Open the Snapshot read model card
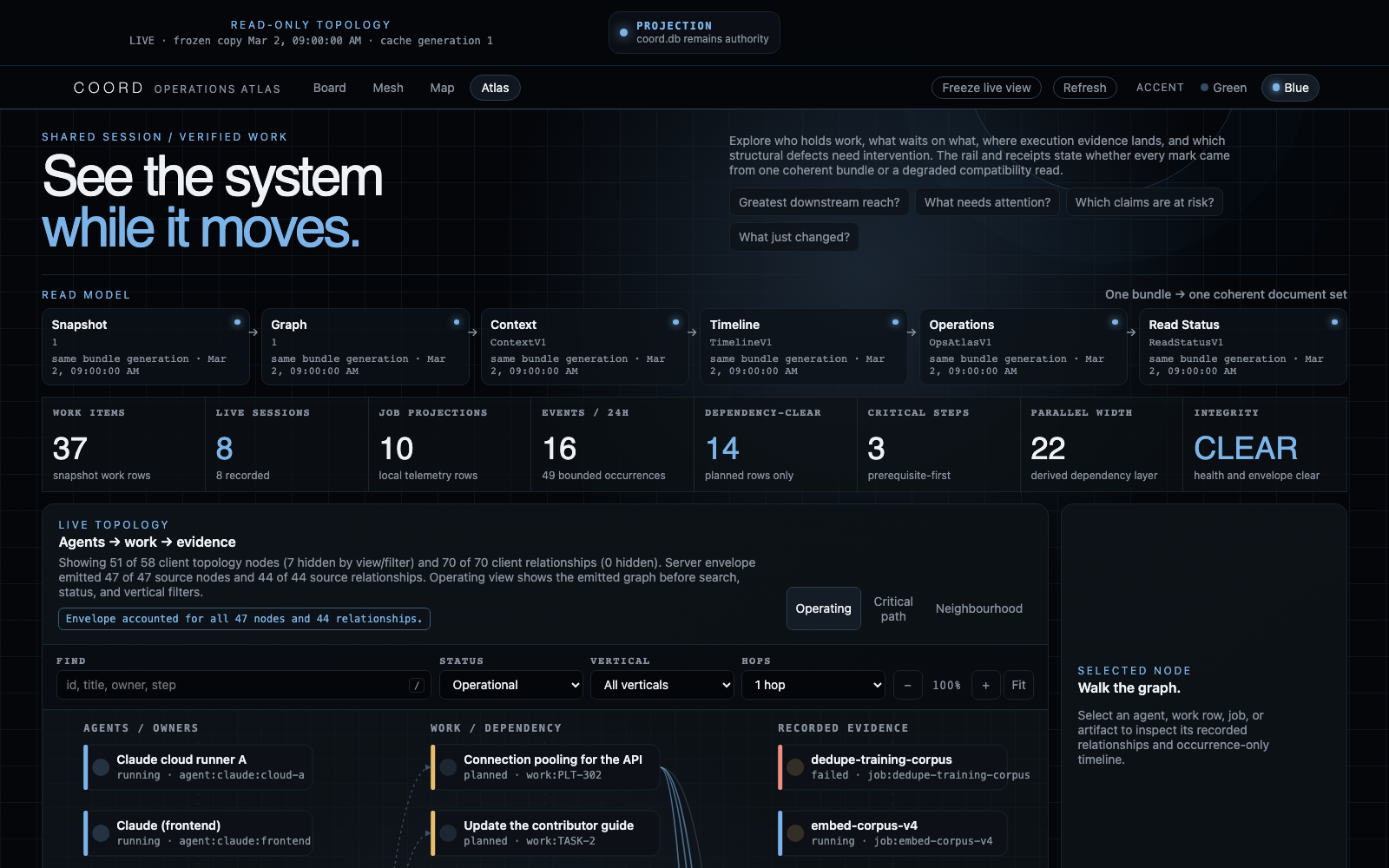The image size is (1389, 868). 146,346
